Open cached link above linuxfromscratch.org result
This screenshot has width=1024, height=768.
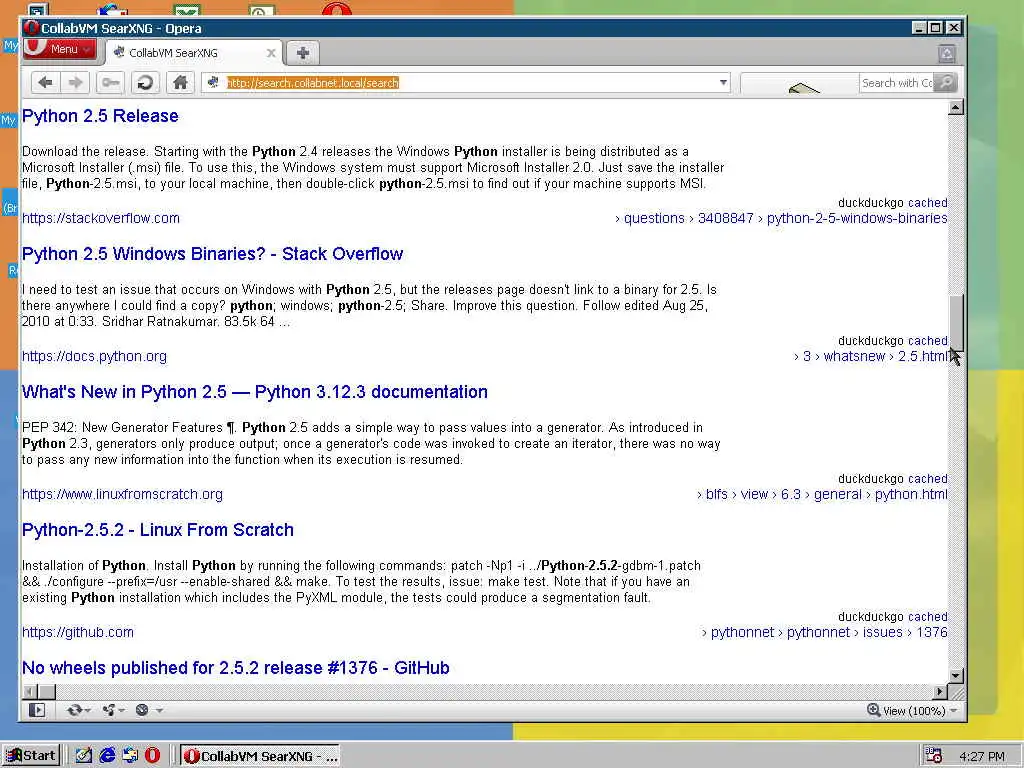click(927, 478)
